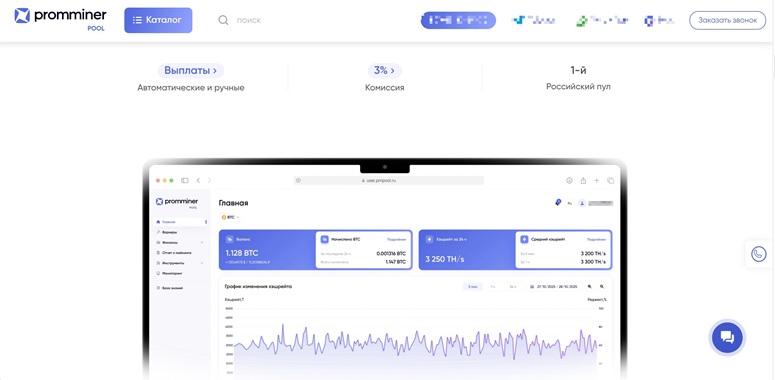Open the 3% commission pill link

(385, 71)
